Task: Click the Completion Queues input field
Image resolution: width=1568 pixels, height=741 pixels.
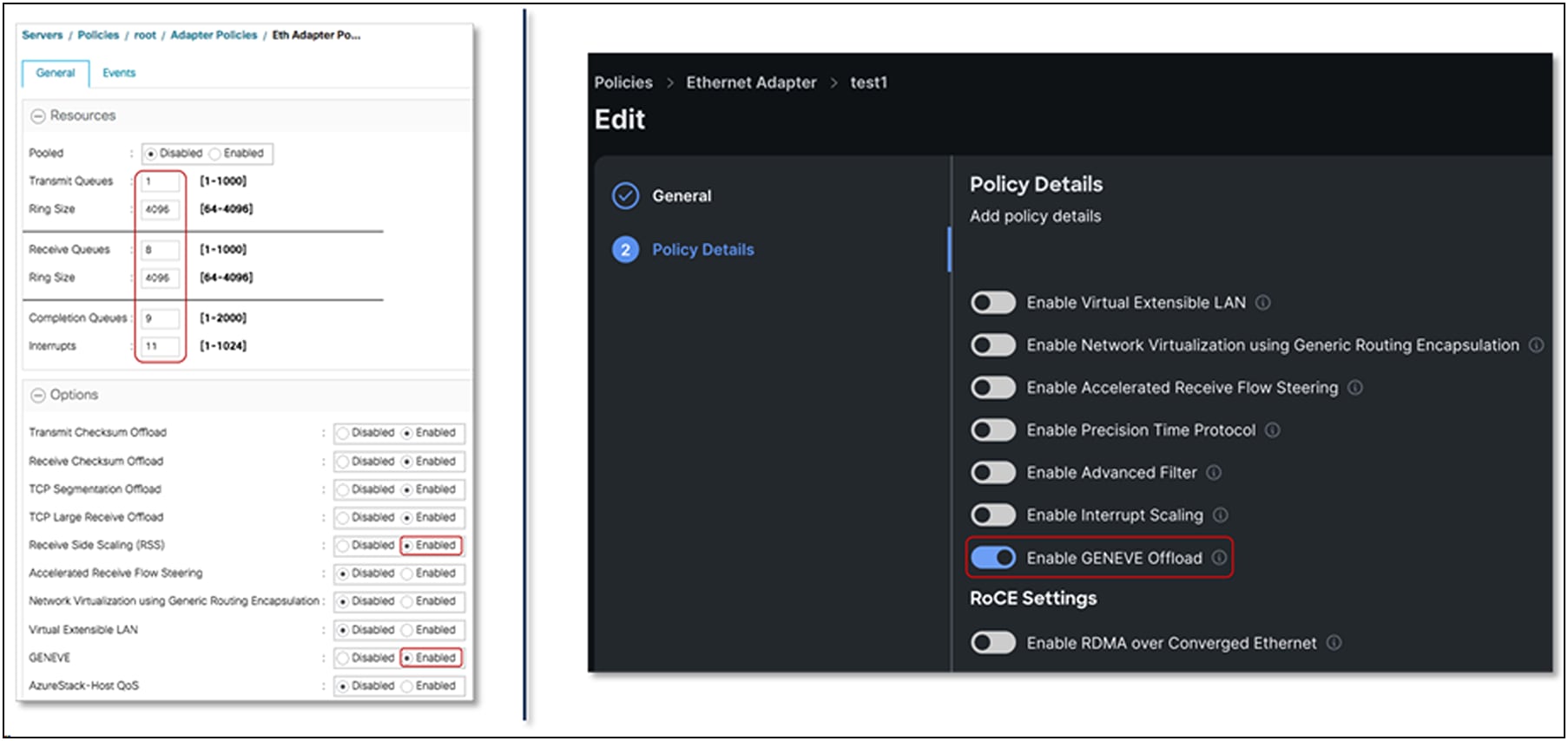Action: [161, 318]
